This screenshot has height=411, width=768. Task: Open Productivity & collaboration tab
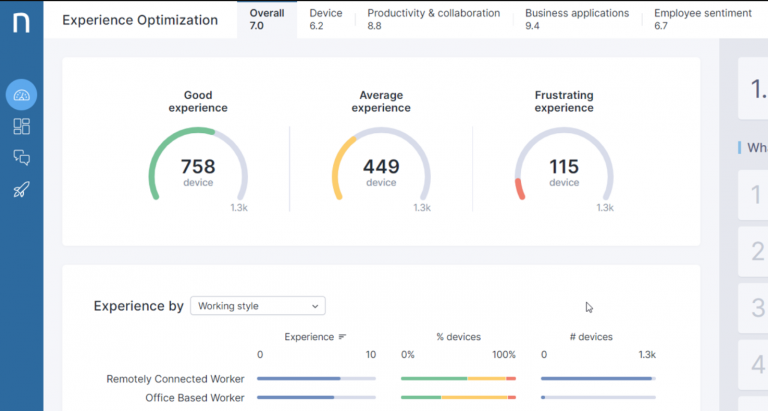pyautogui.click(x=433, y=20)
